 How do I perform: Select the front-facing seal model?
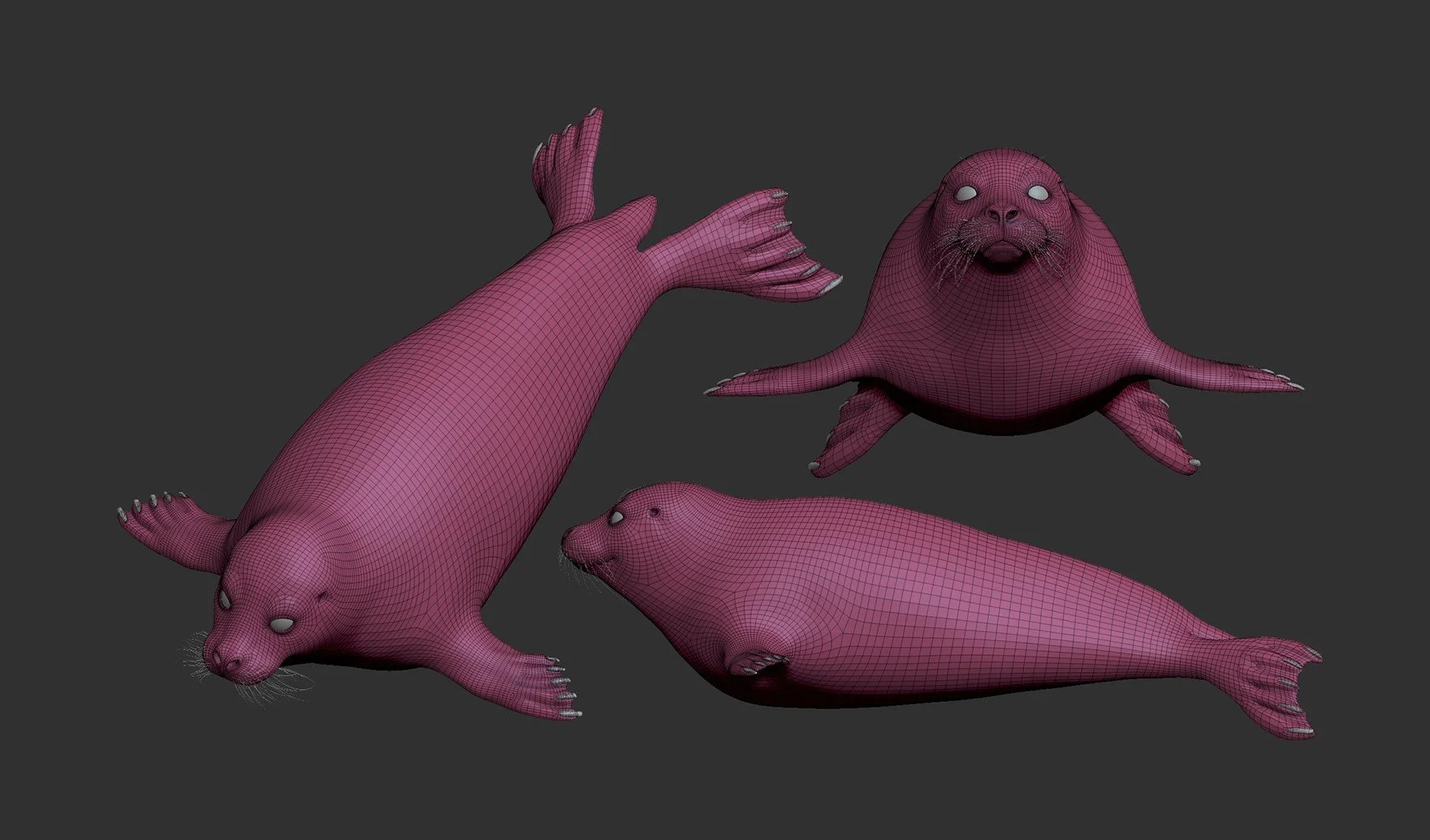pyautogui.click(x=1003, y=312)
